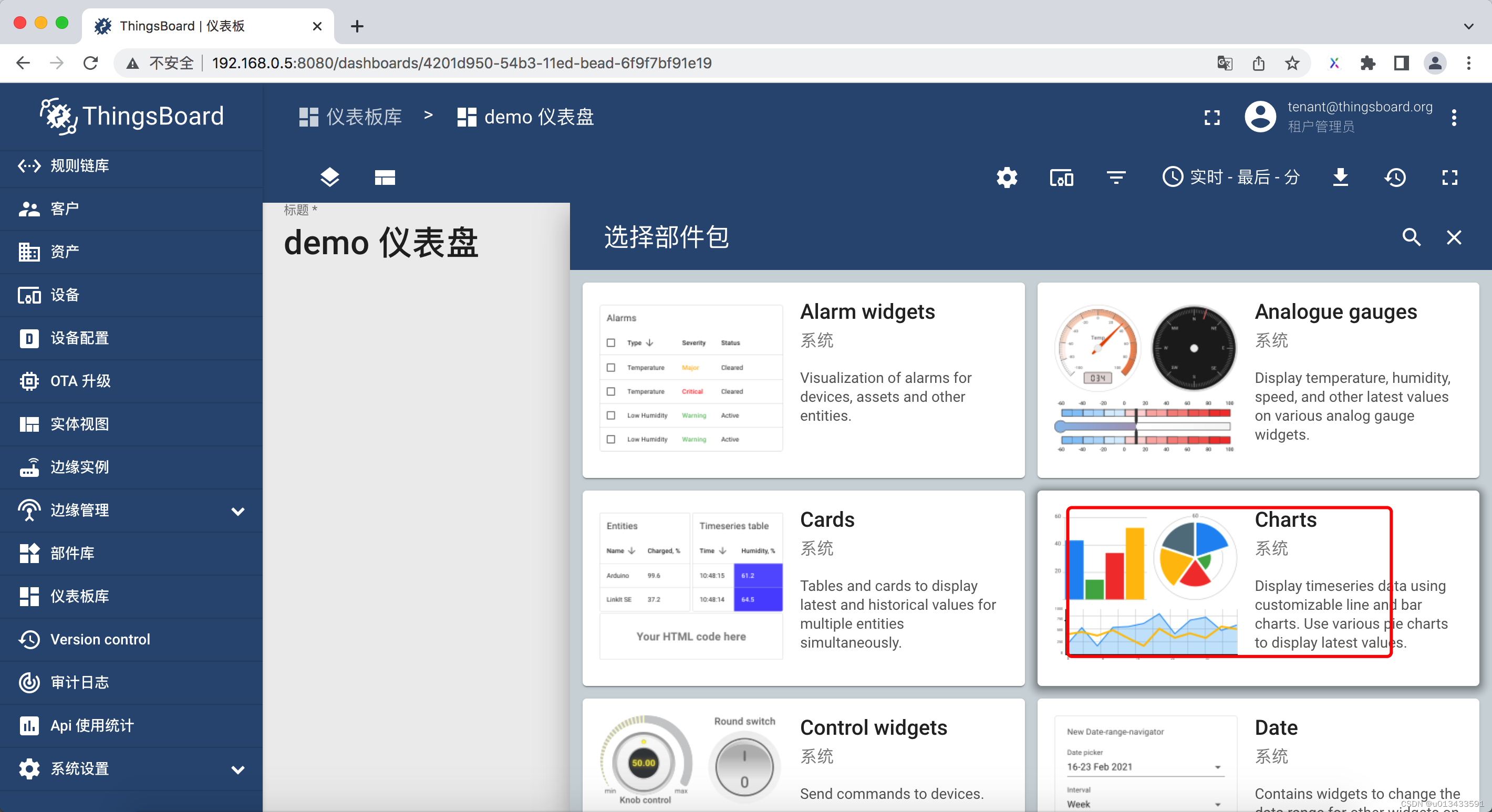The height and width of the screenshot is (812, 1492).
Task: Open the 规则链库 rule chains icon
Action: [x=29, y=165]
